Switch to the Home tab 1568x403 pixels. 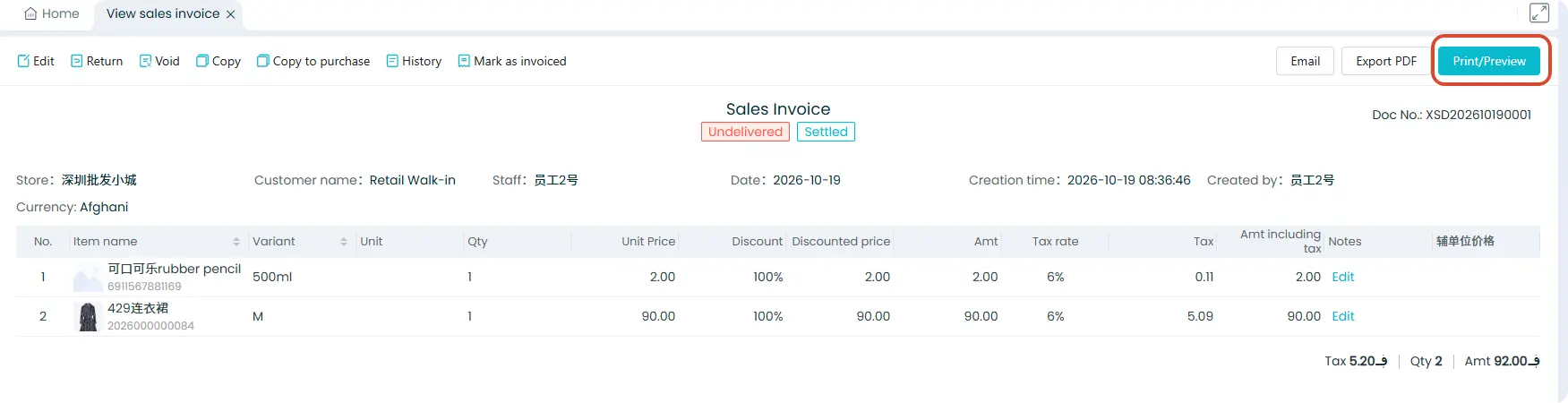point(52,13)
